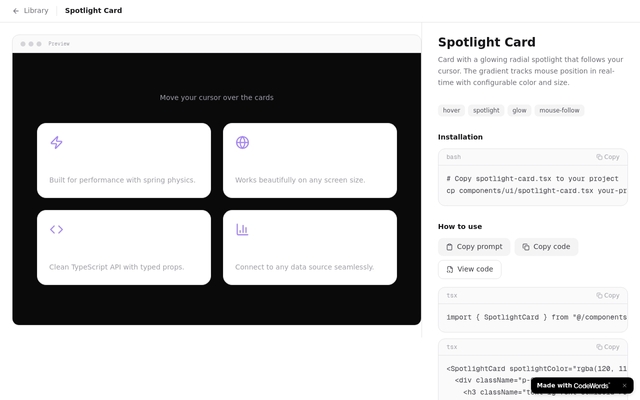Copy the bash installation snippet
This screenshot has width=640, height=400.
(608, 157)
